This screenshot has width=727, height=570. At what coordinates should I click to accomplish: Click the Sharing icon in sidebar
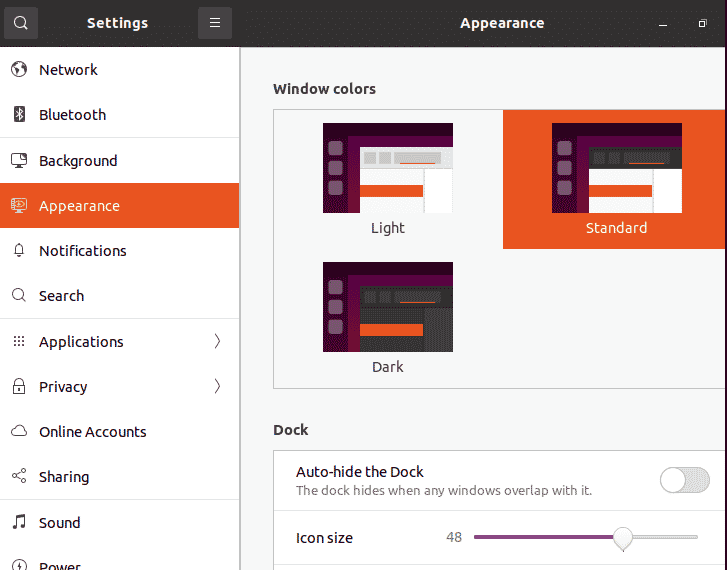point(19,476)
